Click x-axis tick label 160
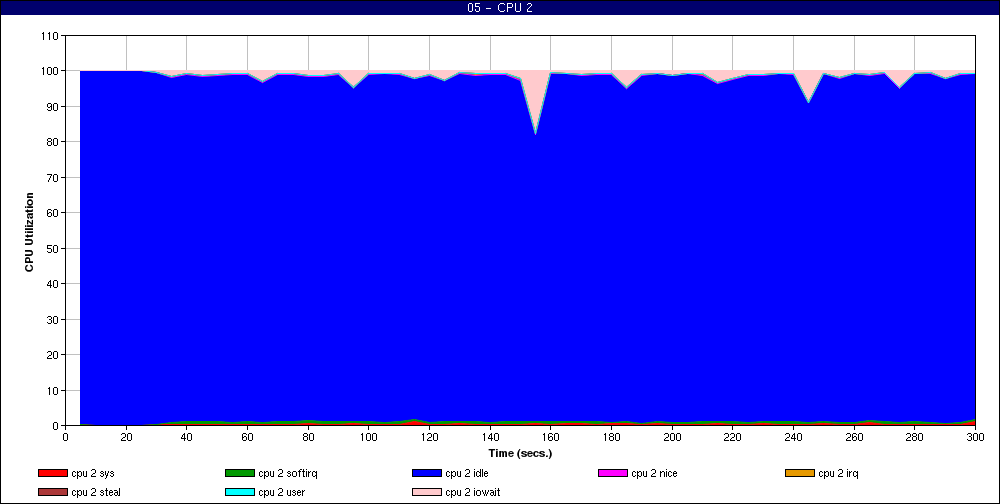 tap(550, 437)
